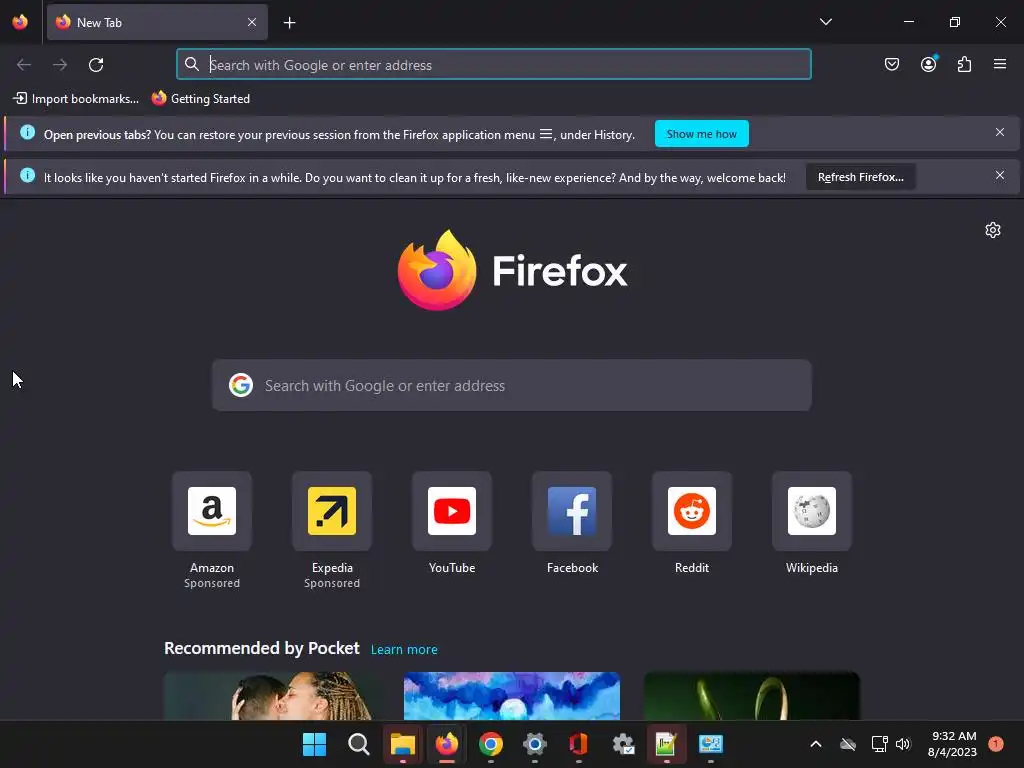This screenshot has width=1024, height=768.
Task: Open the taskbar app with the green chart icon
Action: click(666, 744)
